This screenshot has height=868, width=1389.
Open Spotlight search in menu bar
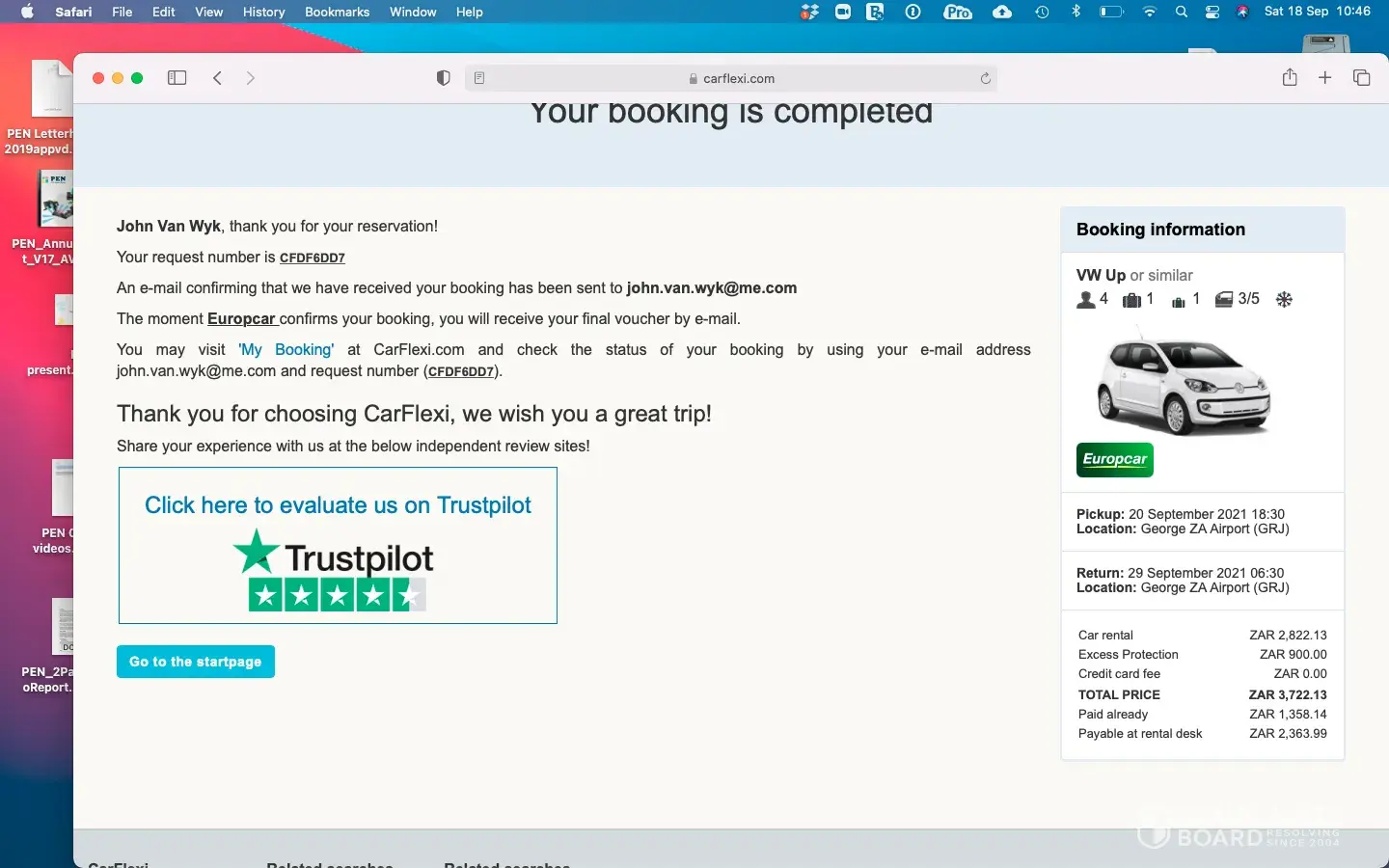tap(1182, 12)
